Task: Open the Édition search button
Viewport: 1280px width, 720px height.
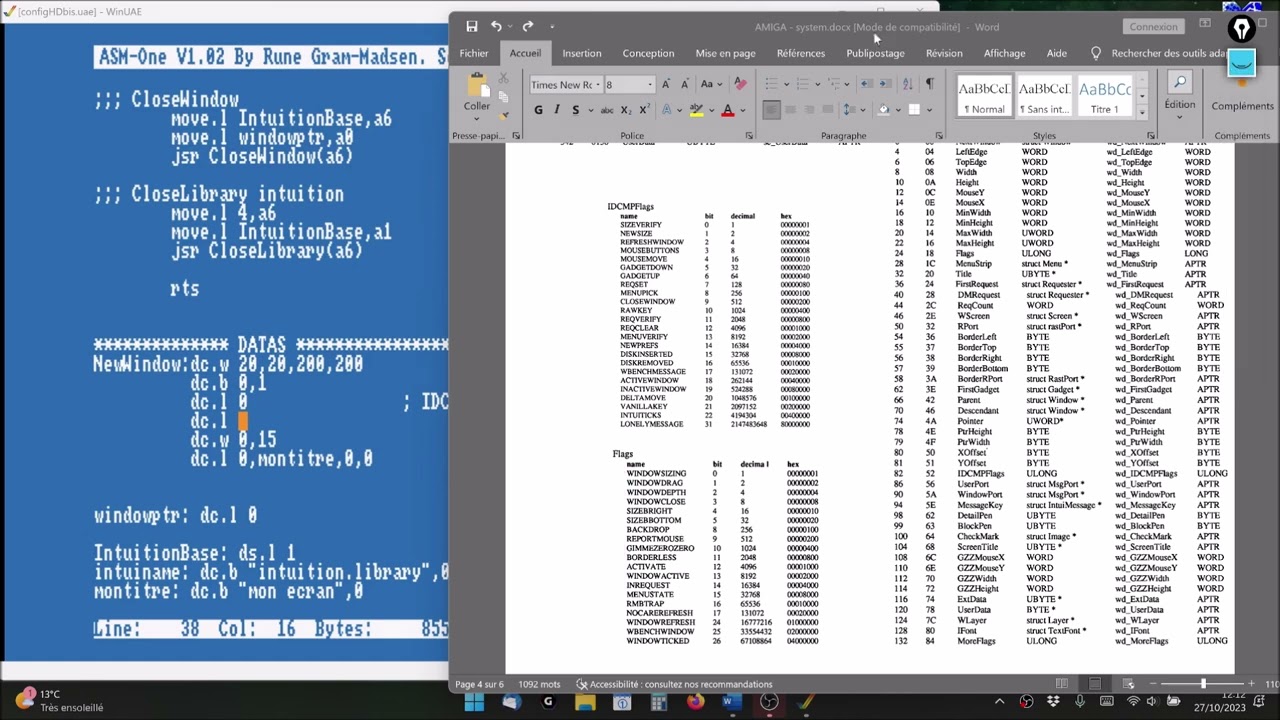Action: tap(1179, 92)
